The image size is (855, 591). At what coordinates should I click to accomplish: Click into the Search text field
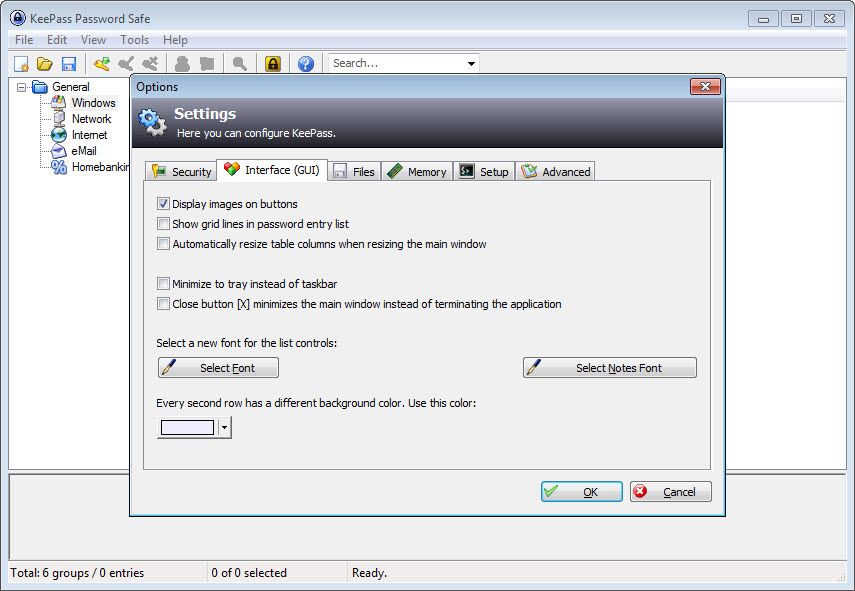point(396,63)
